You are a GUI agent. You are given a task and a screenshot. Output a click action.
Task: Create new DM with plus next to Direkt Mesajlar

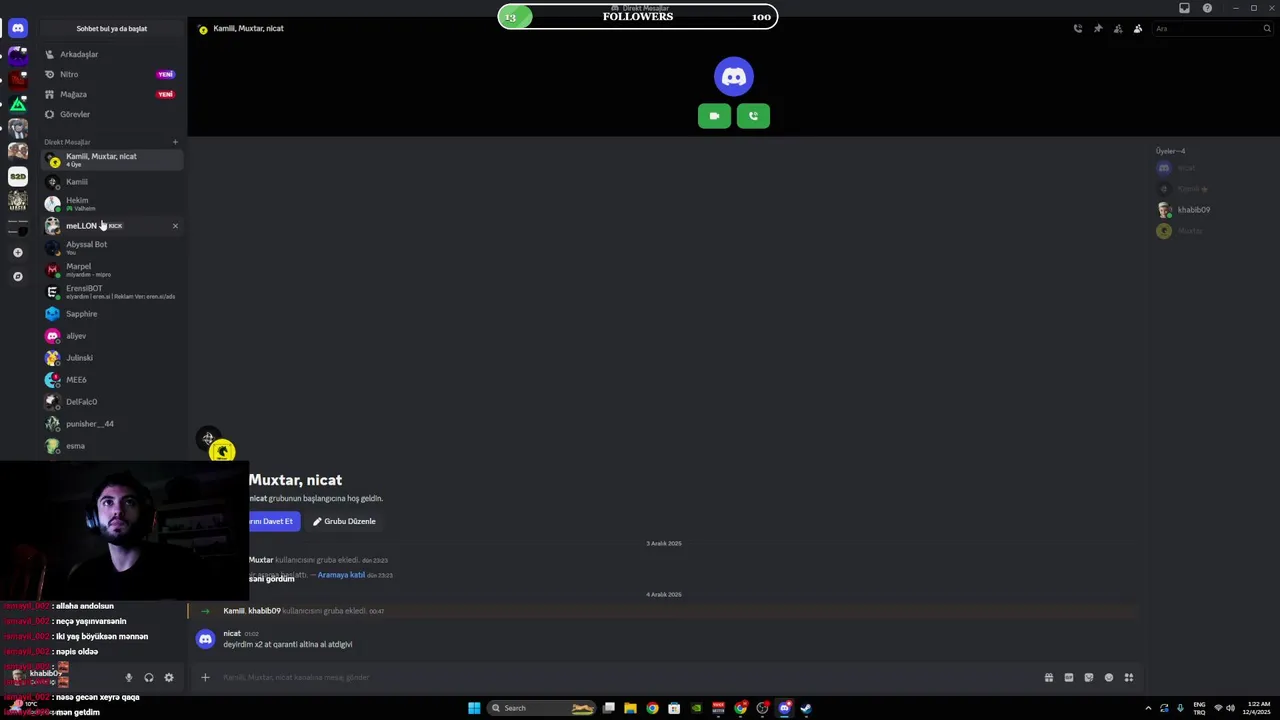coord(175,142)
